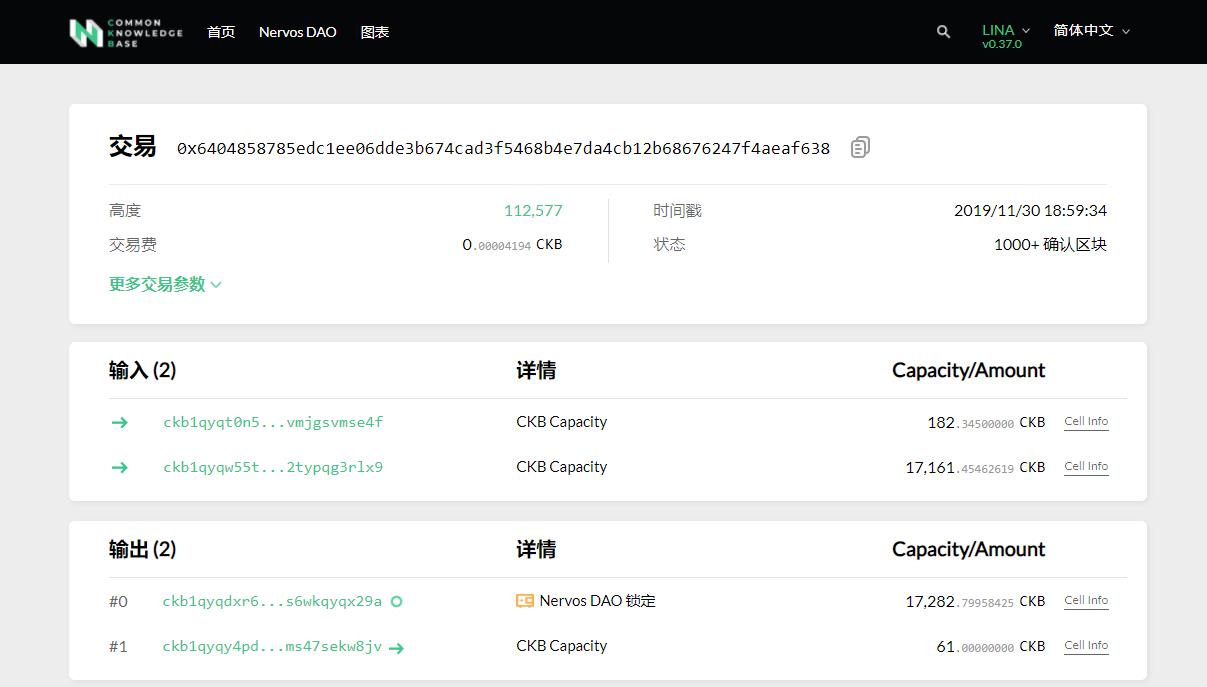The height and width of the screenshot is (687, 1207).
Task: Click the green arrow beside ckb1qyqw55t...2typqg3rlx9
Action: click(120, 467)
